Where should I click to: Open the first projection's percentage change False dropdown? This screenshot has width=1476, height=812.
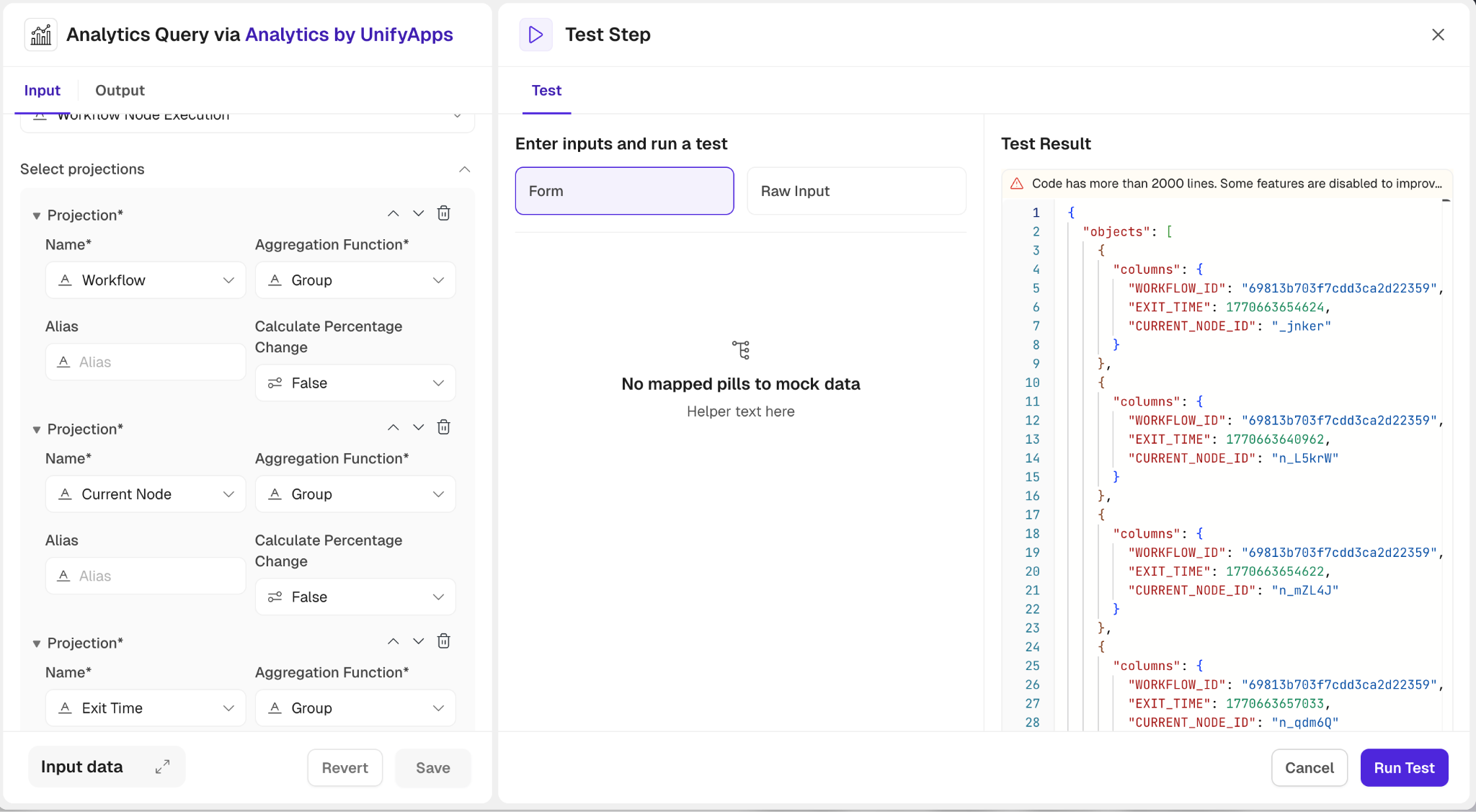coord(355,383)
